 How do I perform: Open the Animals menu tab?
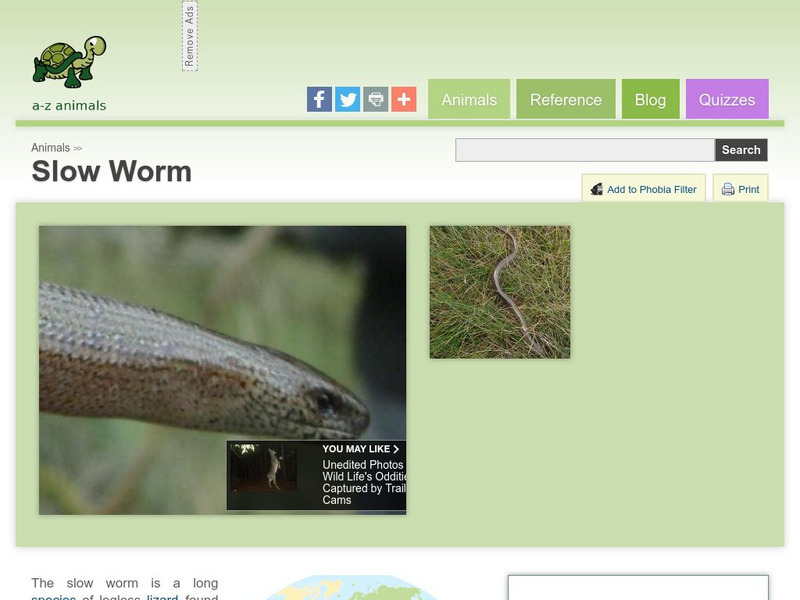pos(469,99)
